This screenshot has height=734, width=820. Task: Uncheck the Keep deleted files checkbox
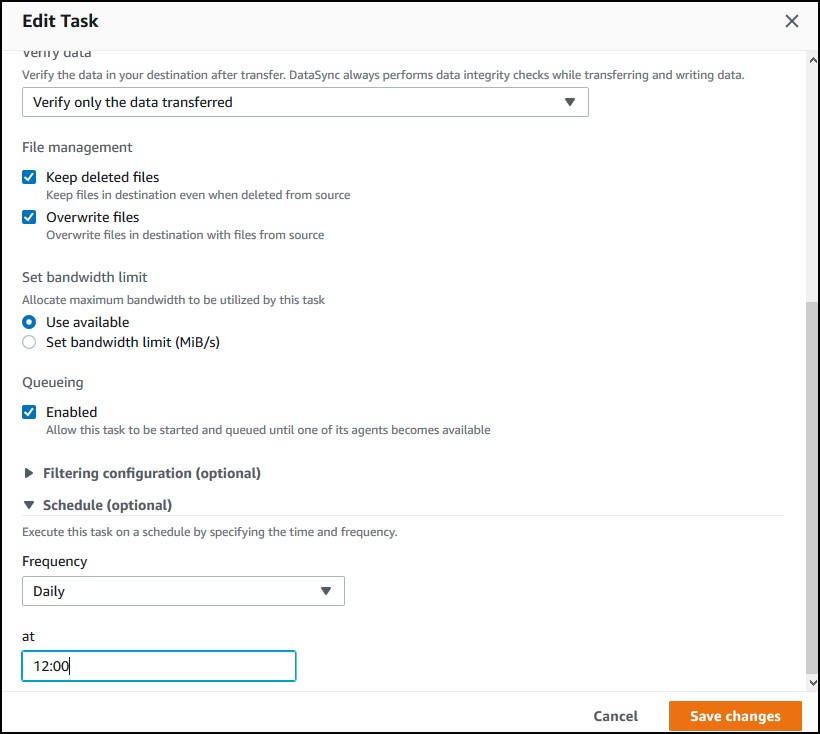point(29,177)
